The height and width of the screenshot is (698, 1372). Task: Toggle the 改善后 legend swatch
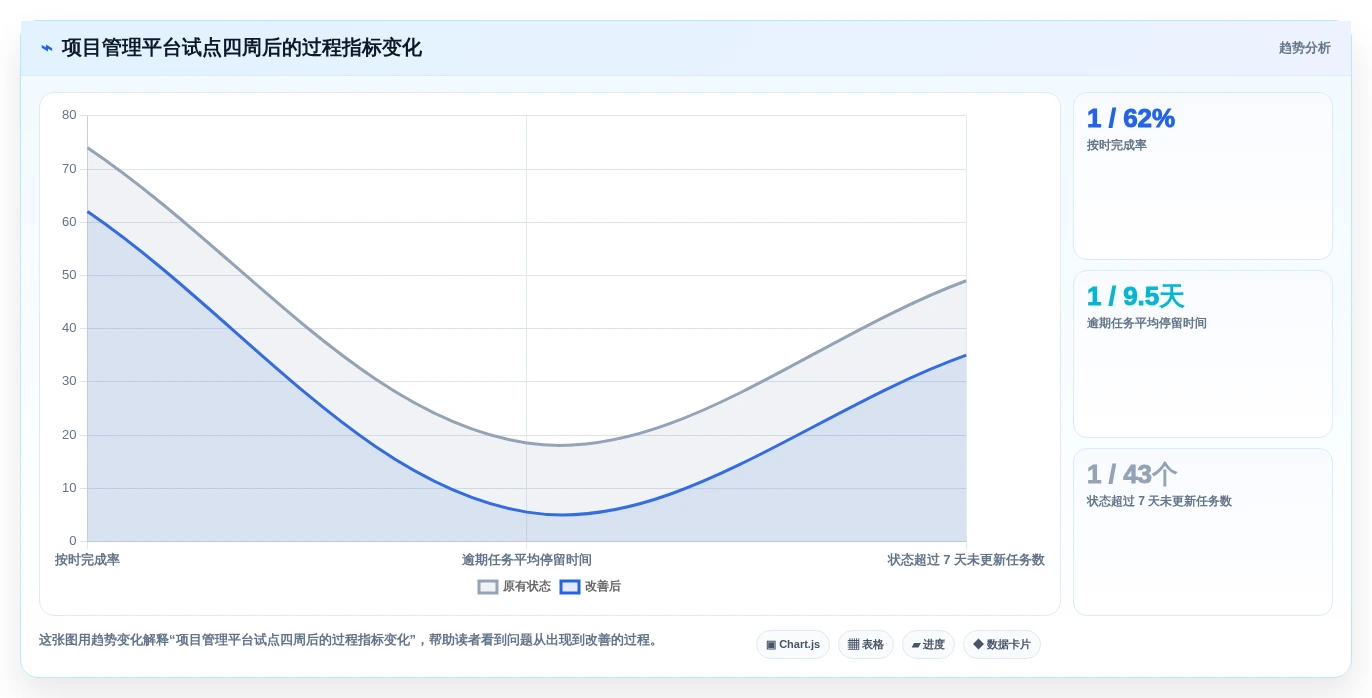[570, 587]
